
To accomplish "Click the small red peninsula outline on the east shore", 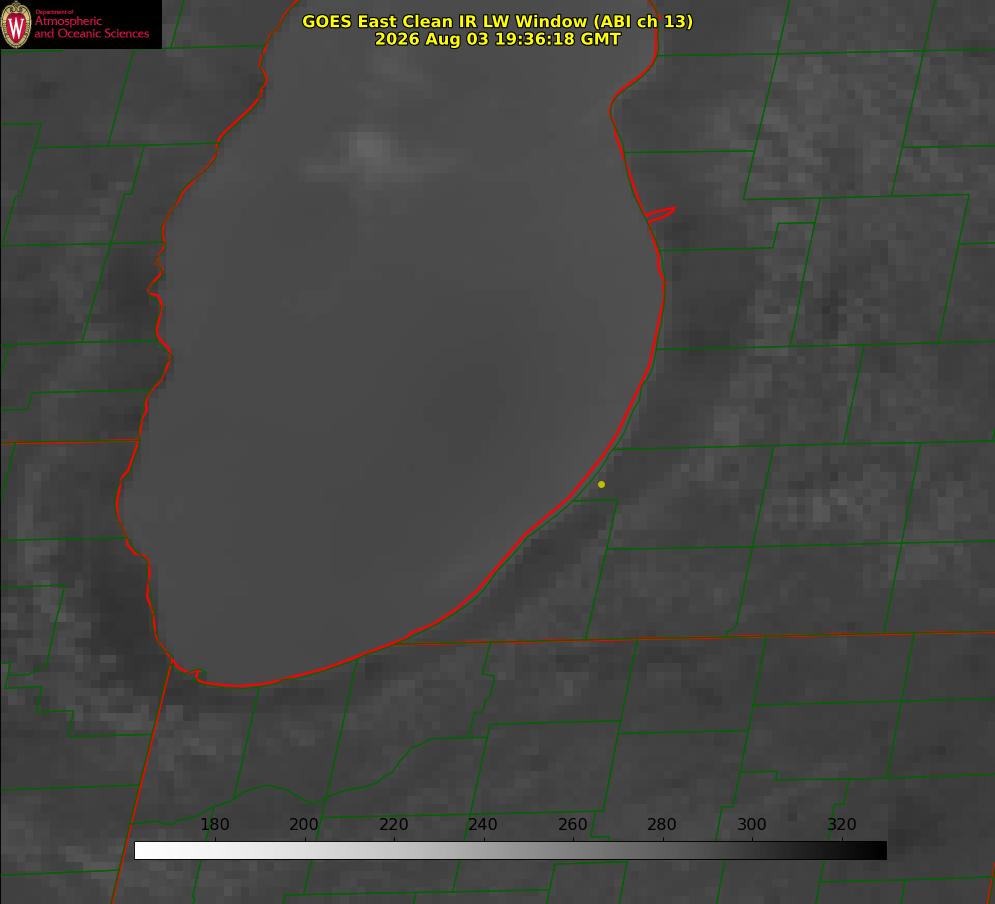I will (661, 214).
